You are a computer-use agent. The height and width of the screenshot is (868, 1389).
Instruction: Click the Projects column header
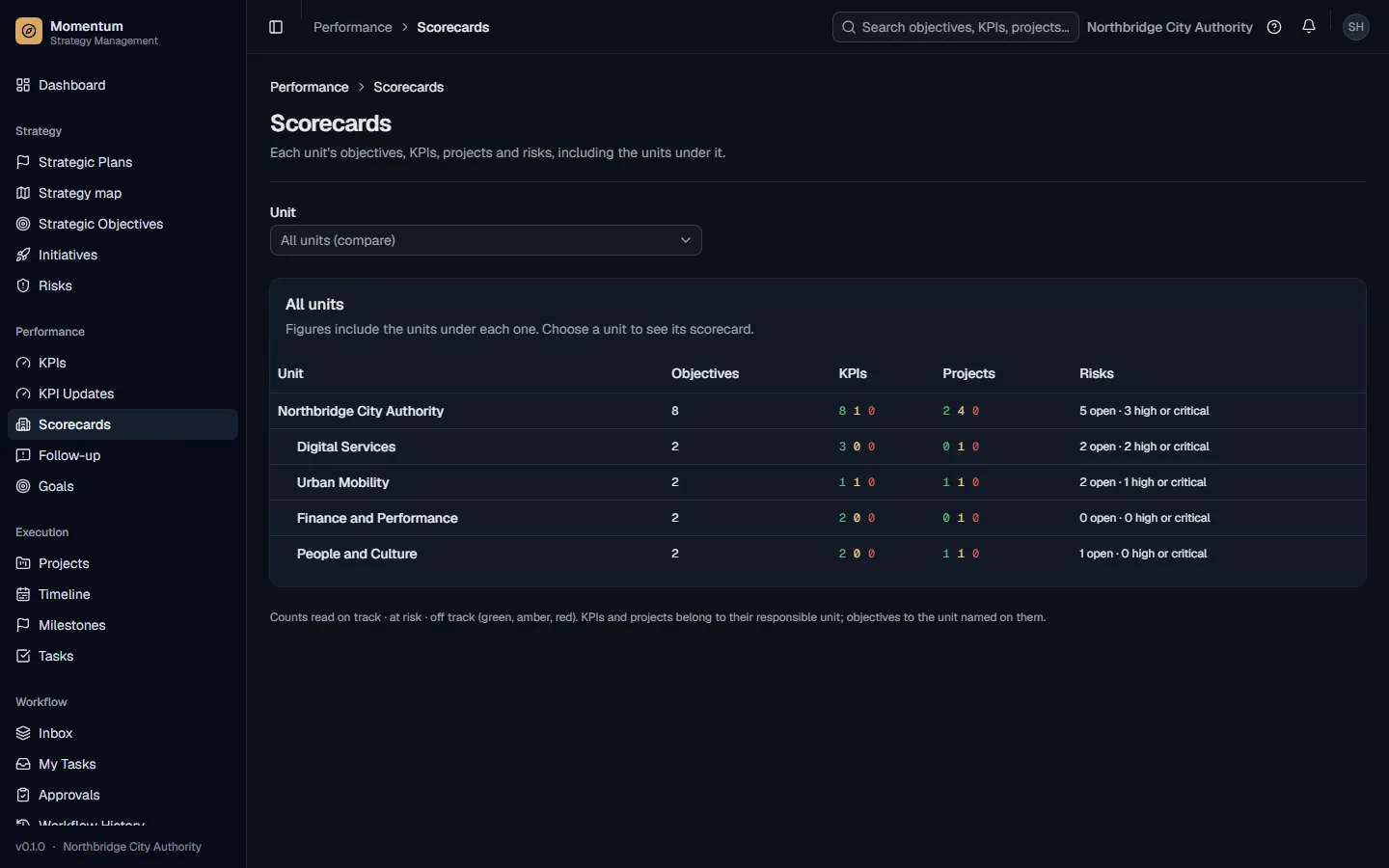point(968,373)
